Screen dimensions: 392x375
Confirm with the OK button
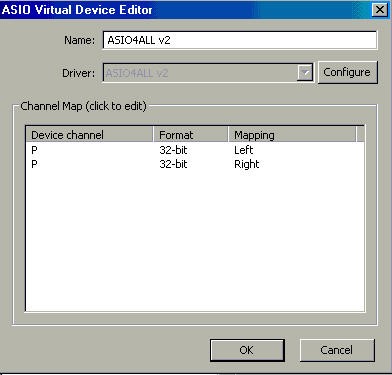click(x=247, y=350)
